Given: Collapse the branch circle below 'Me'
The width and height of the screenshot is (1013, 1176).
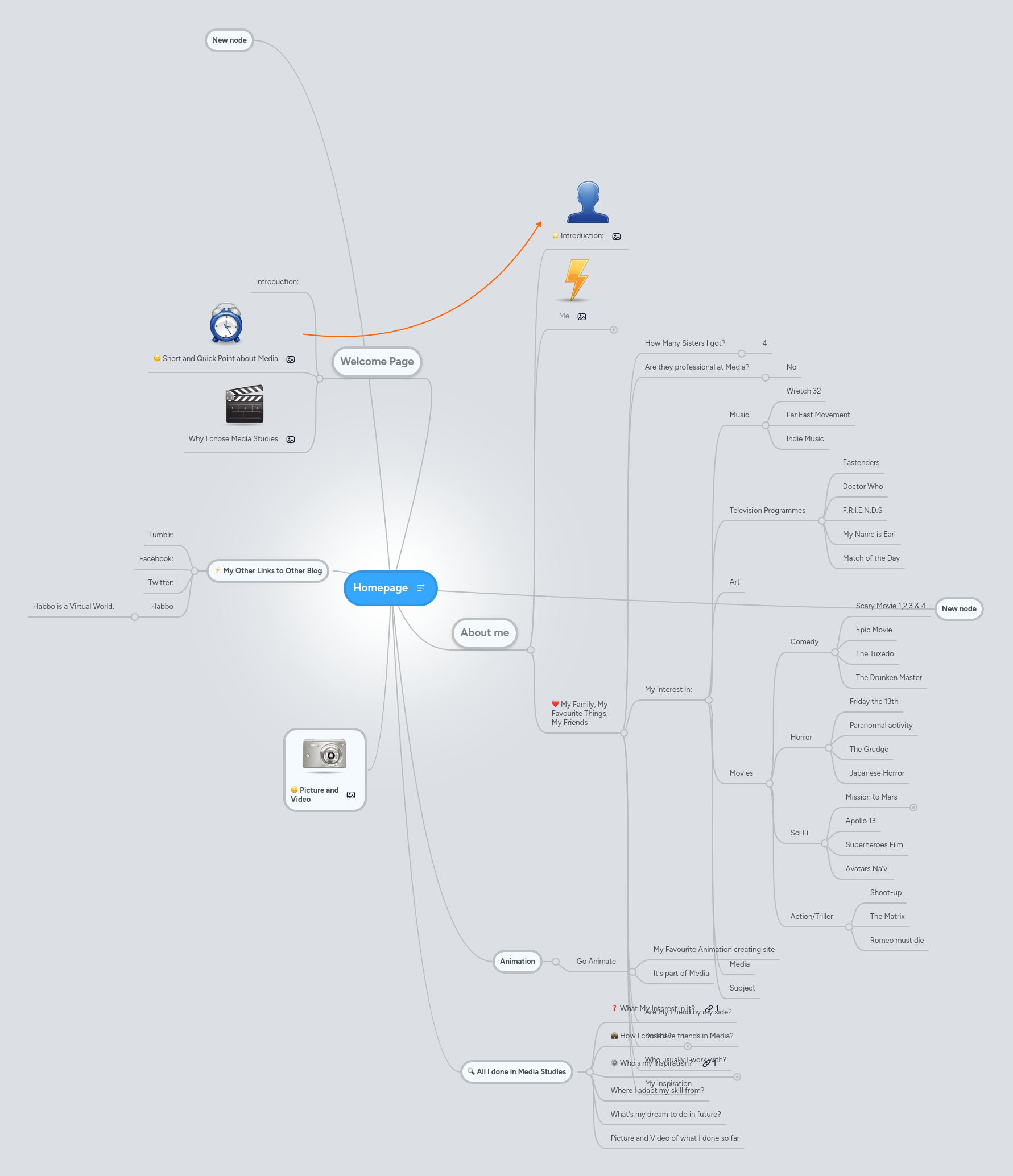Looking at the screenshot, I should (x=613, y=329).
